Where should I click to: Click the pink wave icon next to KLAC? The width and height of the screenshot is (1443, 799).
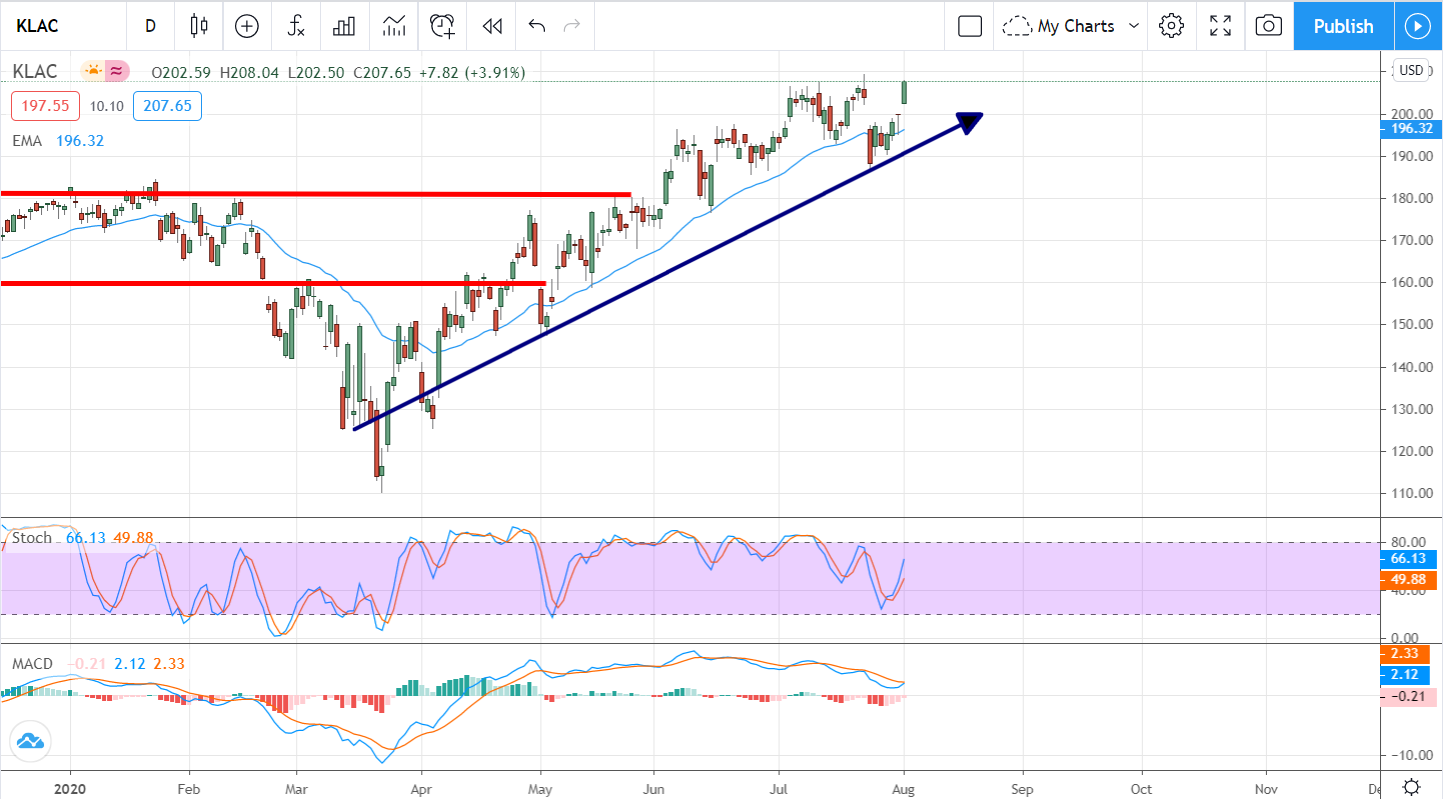(118, 71)
